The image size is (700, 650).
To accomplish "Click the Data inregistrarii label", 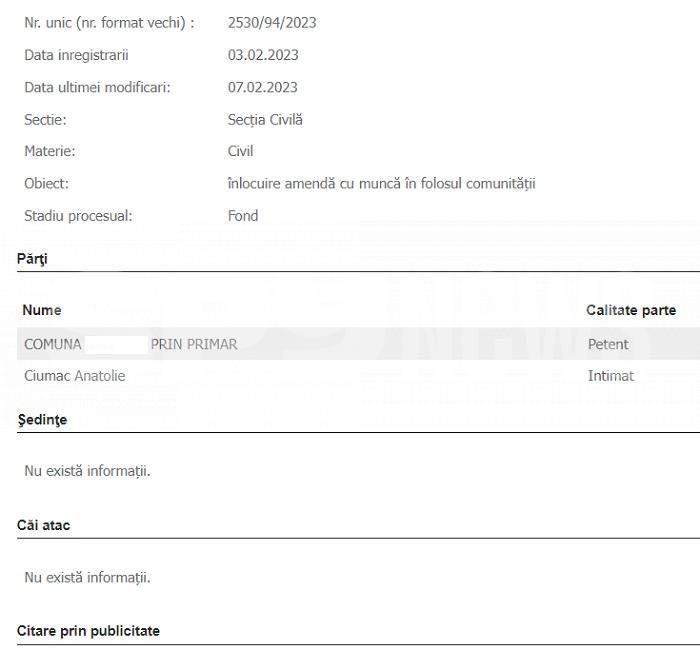I will [76, 55].
